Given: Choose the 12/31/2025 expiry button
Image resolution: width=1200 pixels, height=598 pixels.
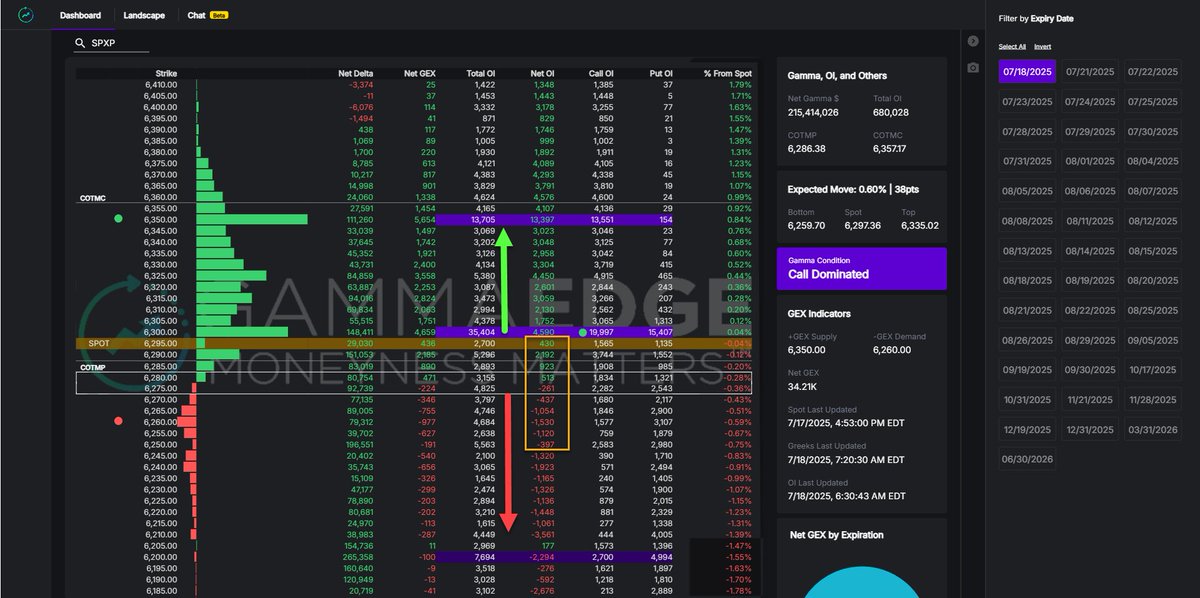Looking at the screenshot, I should point(1090,429).
